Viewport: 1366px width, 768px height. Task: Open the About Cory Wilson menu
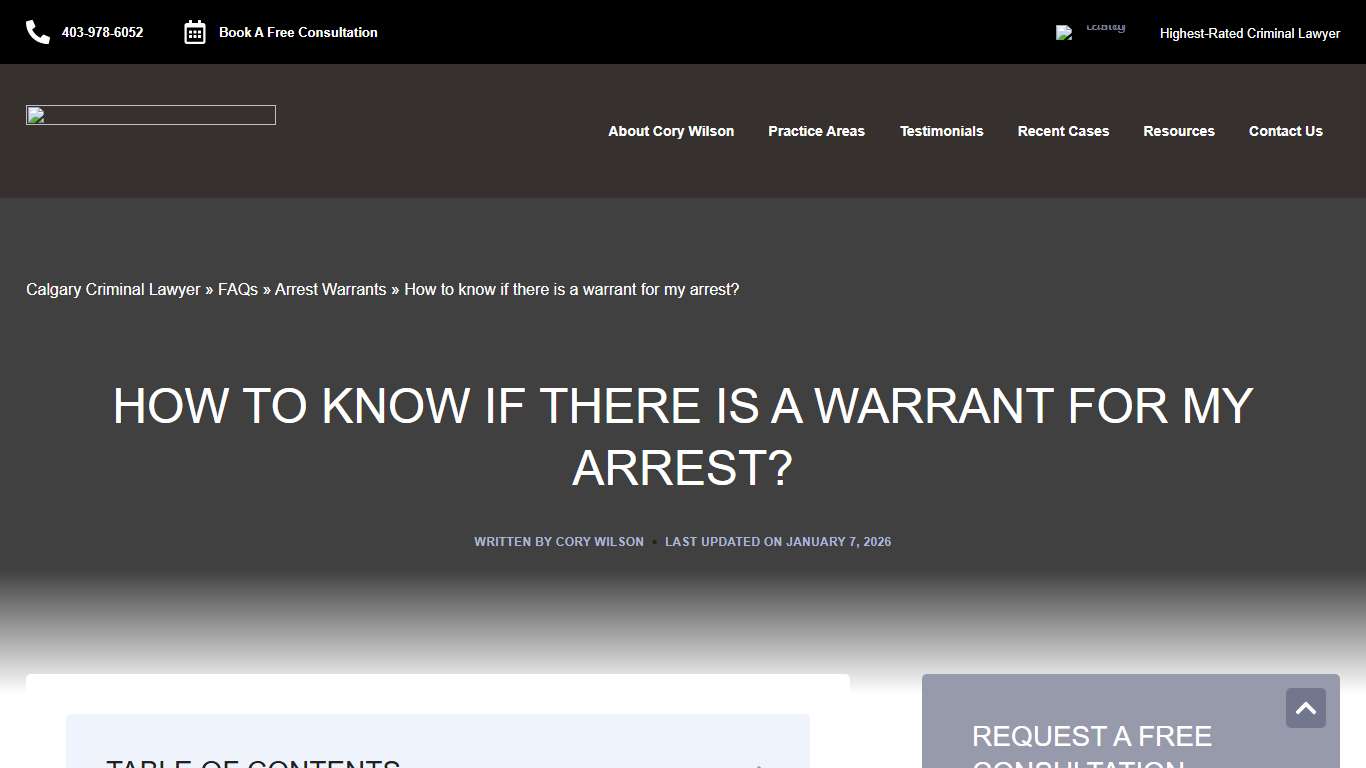[x=671, y=131]
